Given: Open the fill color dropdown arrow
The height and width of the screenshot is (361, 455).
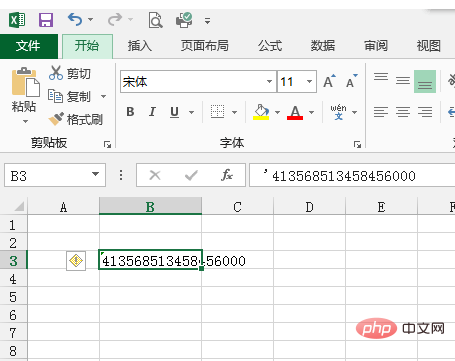Looking at the screenshot, I should [277, 112].
